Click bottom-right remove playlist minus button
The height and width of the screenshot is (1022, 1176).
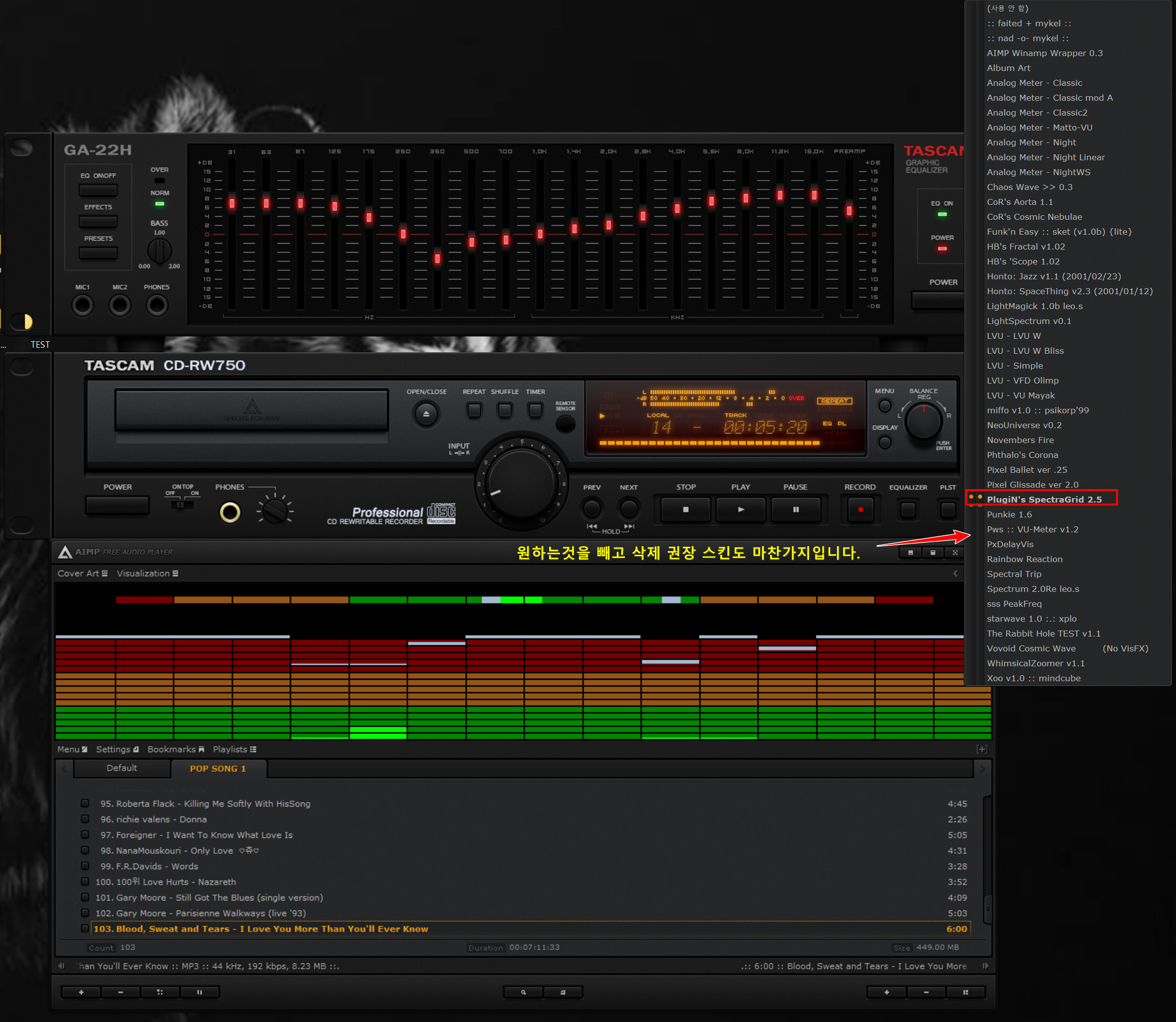926,992
